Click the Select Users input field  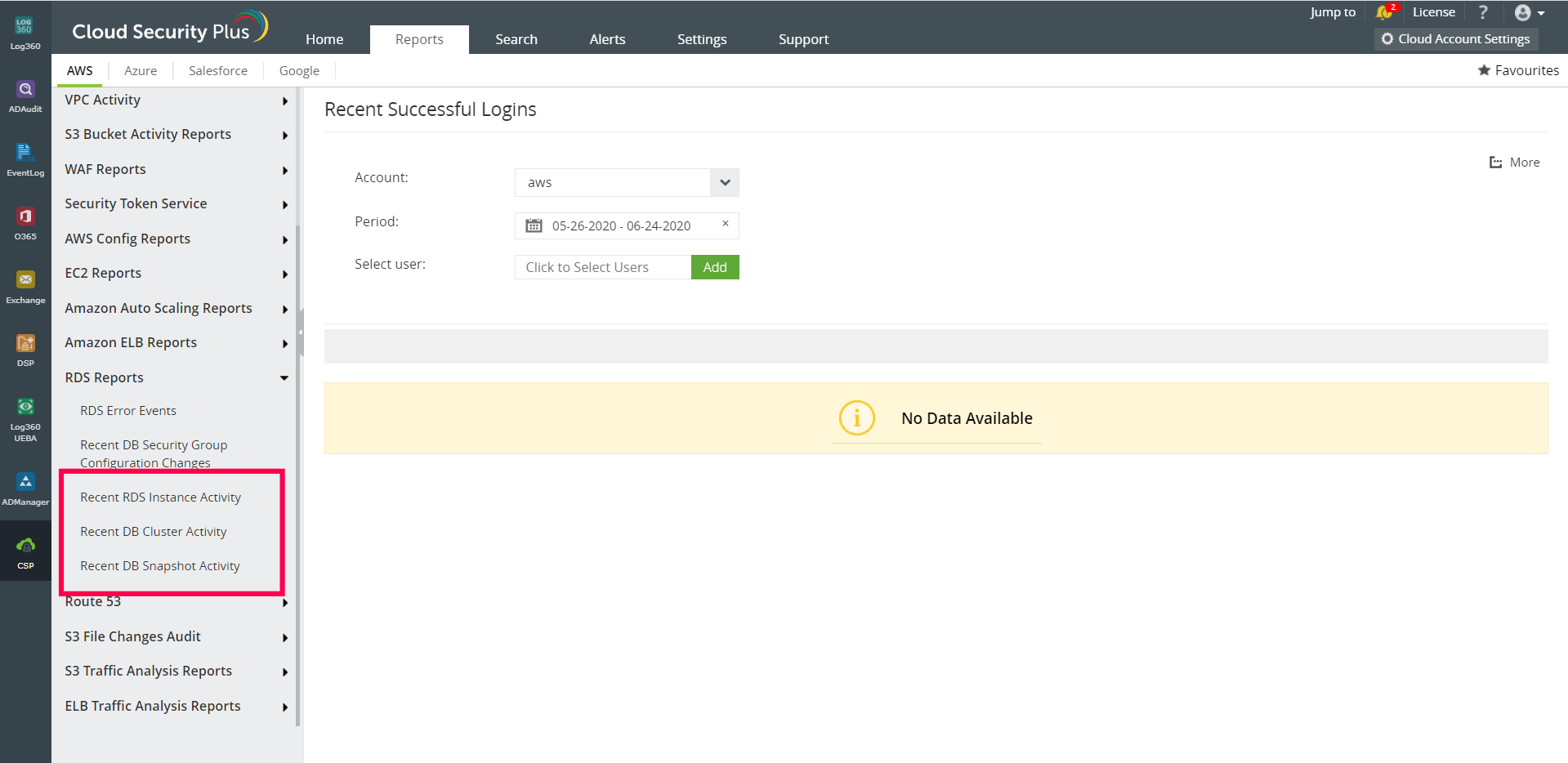[603, 267]
